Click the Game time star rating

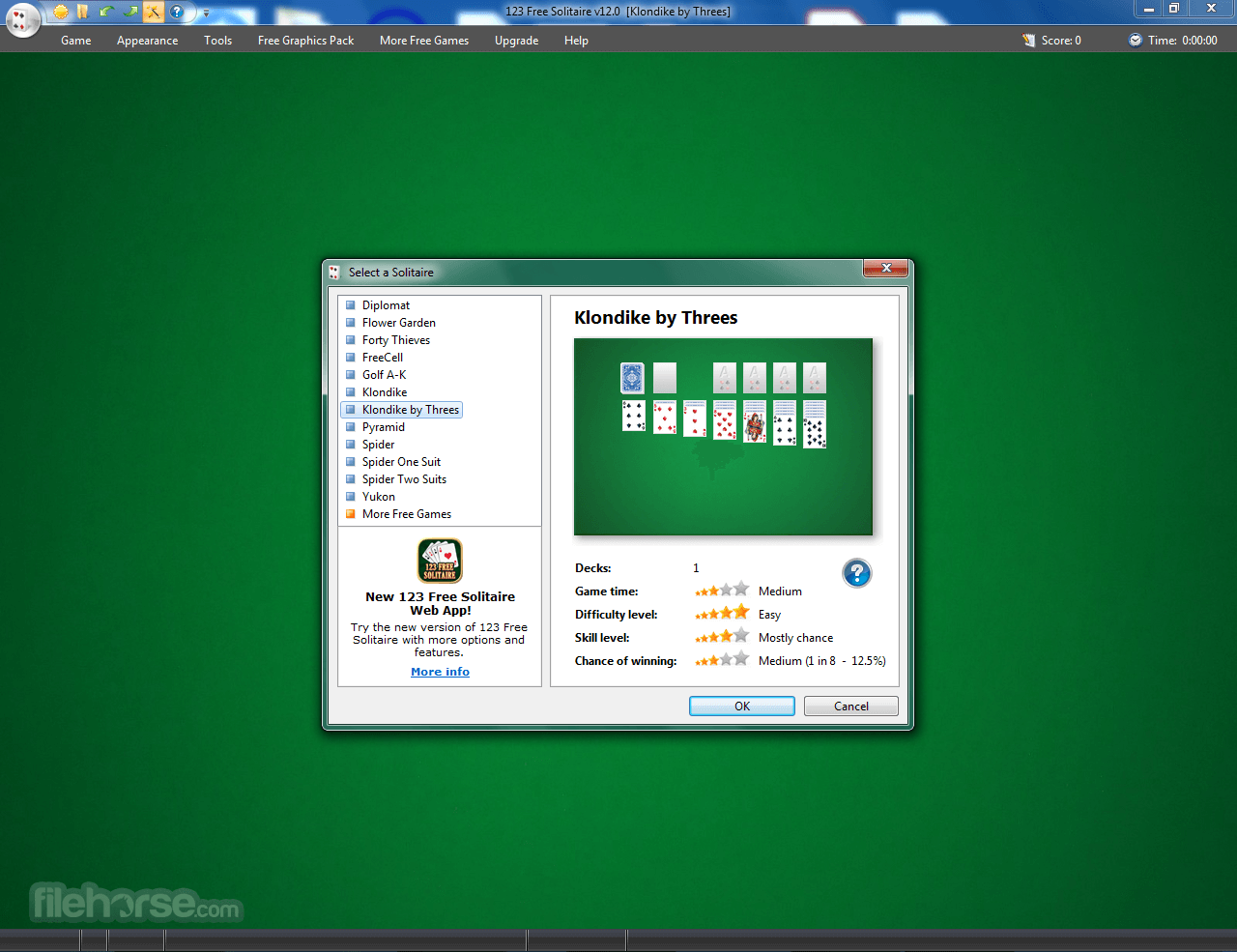[x=722, y=590]
